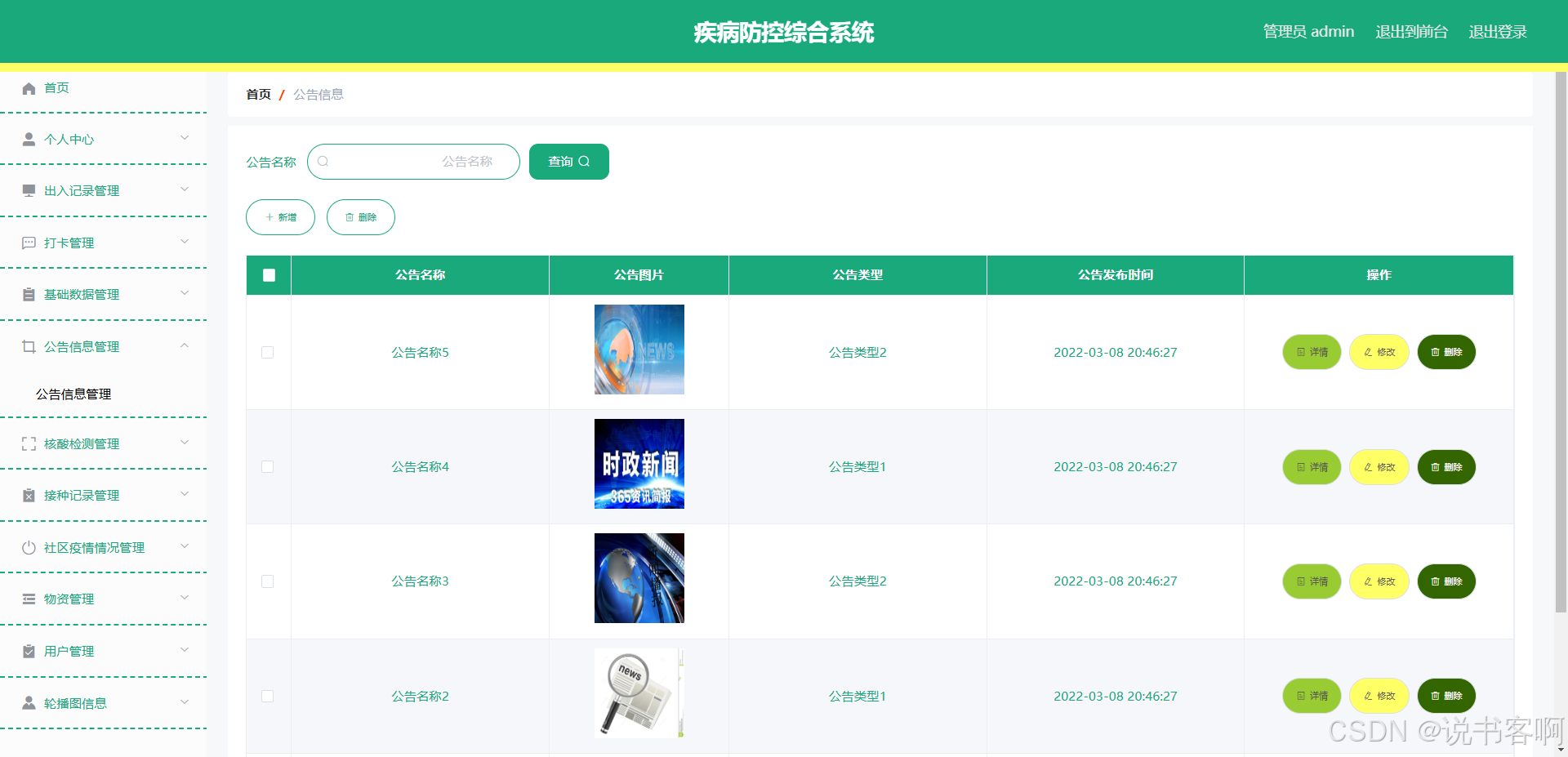Viewport: 1568px width, 757px height.
Task: Click the checklist icon beside 用户管理
Action: 29,651
